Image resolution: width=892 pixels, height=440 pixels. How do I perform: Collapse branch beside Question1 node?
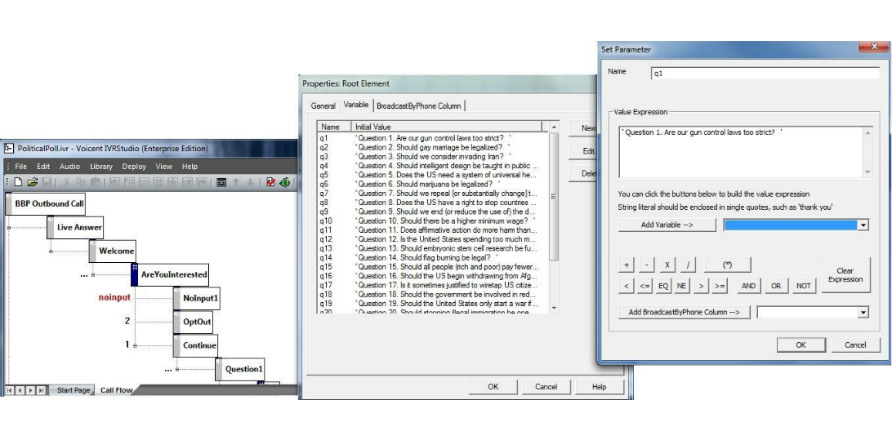pyautogui.click(x=177, y=369)
